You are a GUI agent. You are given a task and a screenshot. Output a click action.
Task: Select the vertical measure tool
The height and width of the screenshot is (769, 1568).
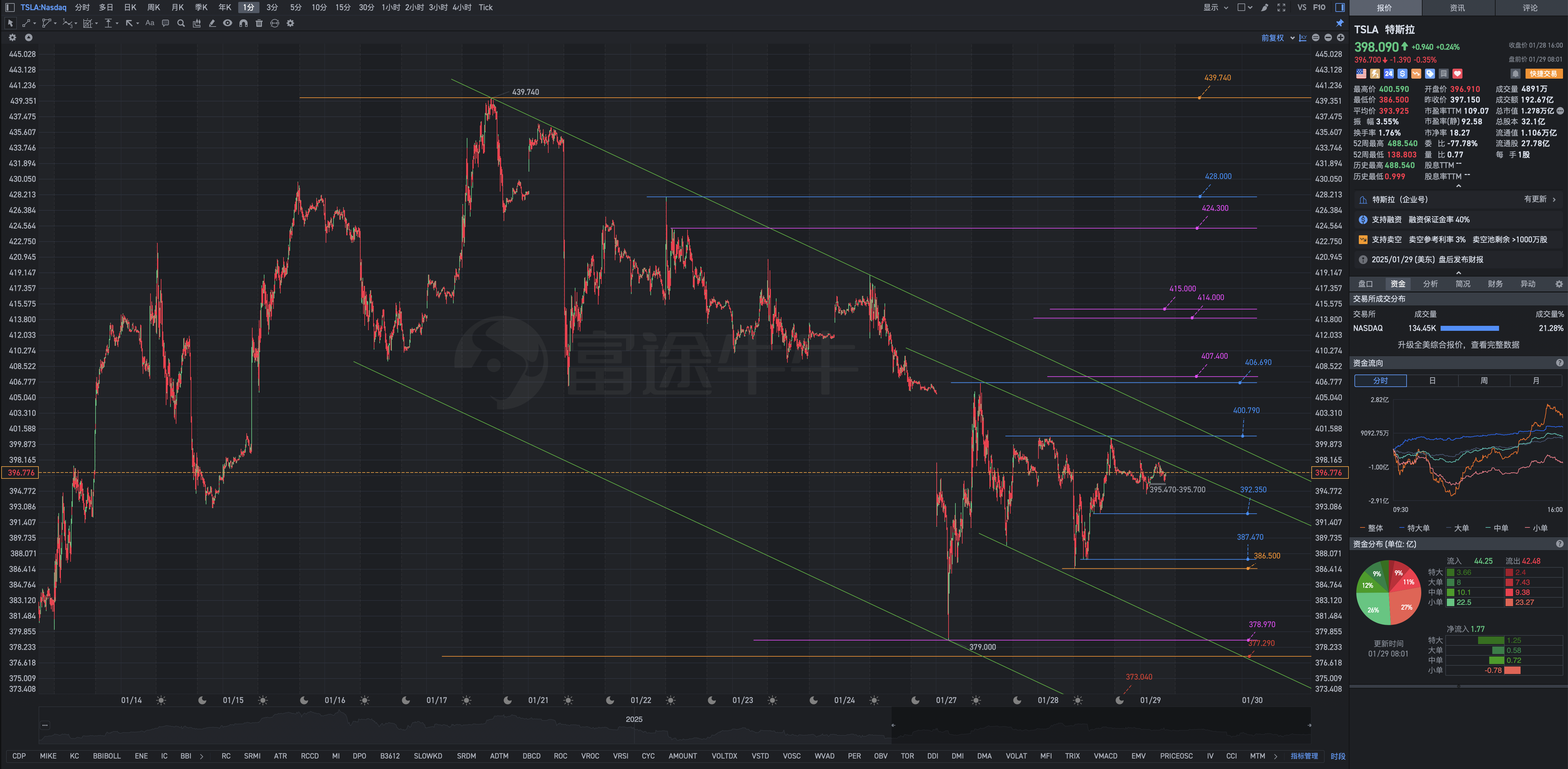(108, 23)
